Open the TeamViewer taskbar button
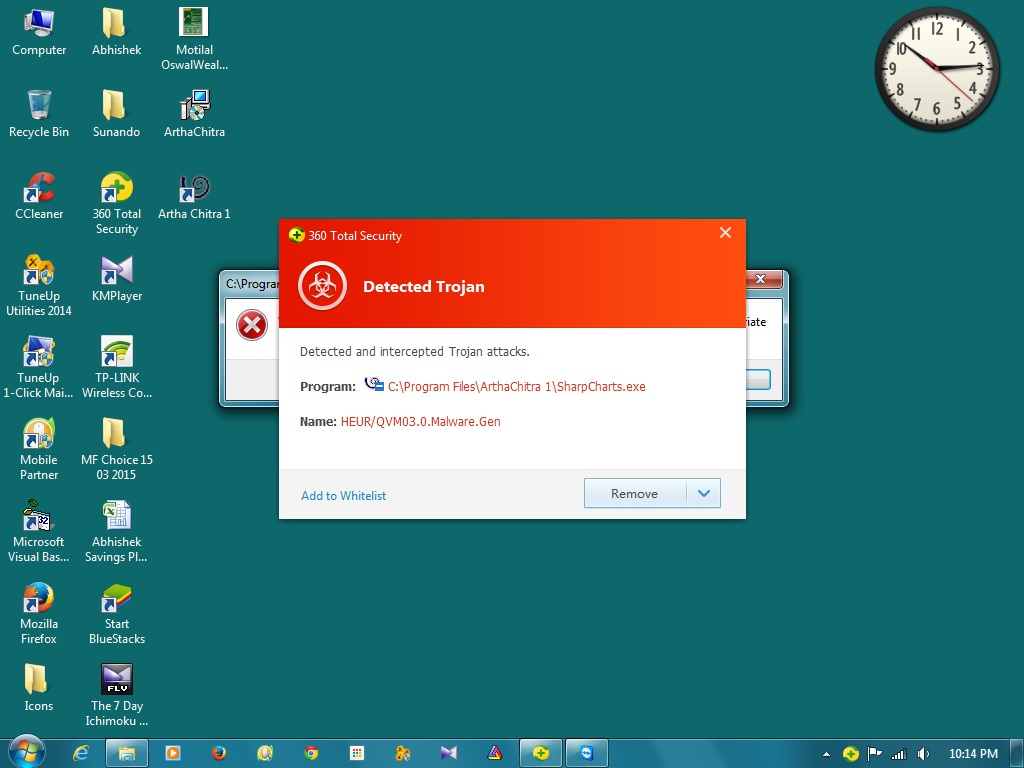Viewport: 1024px width, 768px height. 586,753
